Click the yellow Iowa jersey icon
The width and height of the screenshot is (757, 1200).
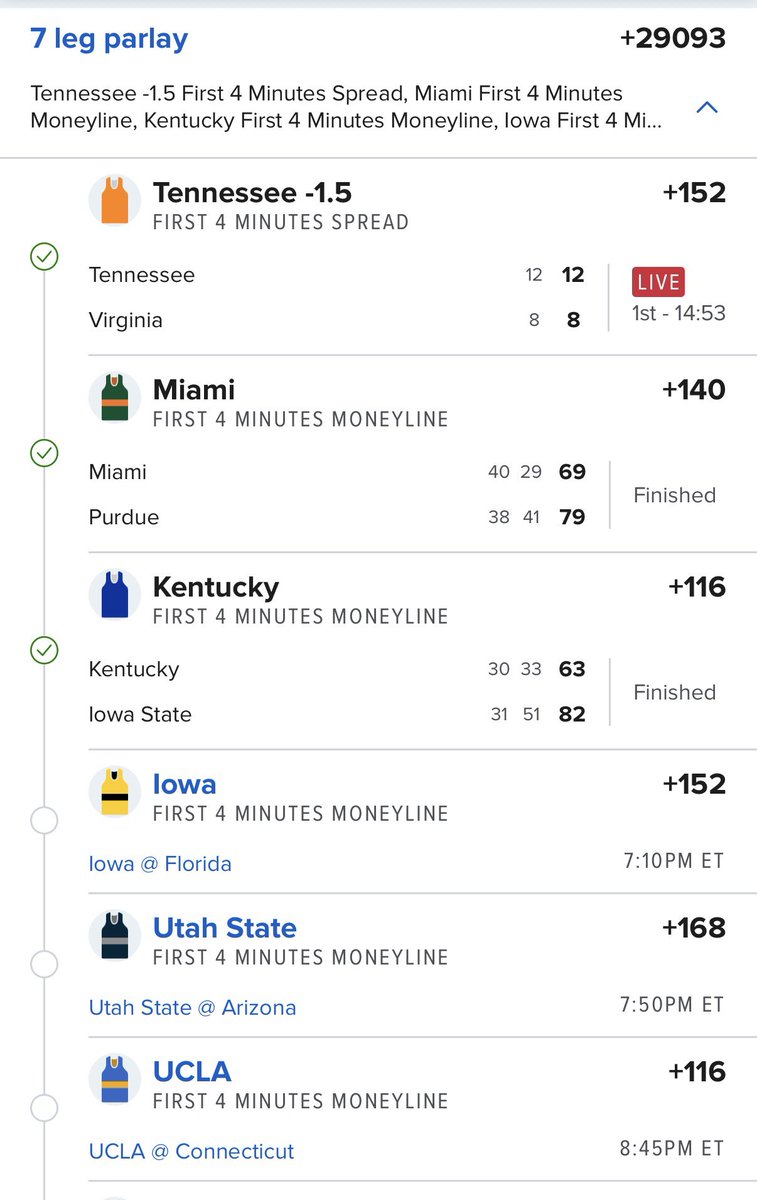point(114,792)
